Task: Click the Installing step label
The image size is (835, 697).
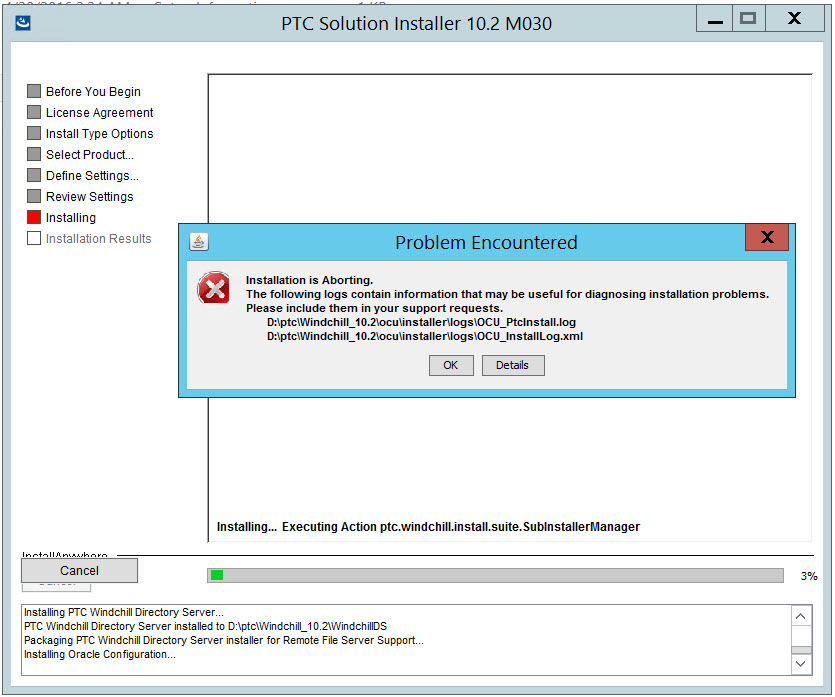Action: pos(71,218)
